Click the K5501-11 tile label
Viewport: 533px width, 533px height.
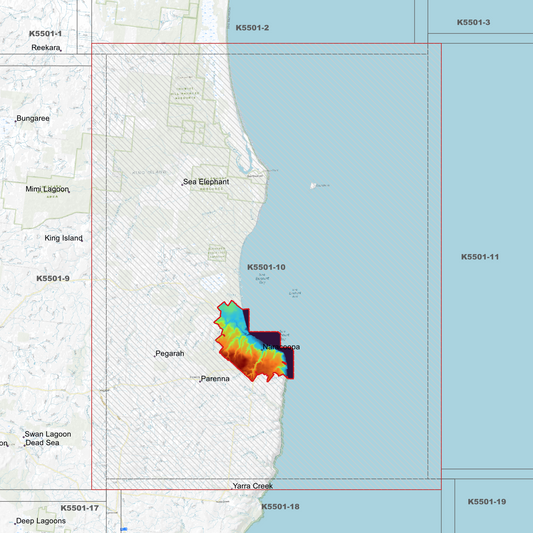point(480,257)
